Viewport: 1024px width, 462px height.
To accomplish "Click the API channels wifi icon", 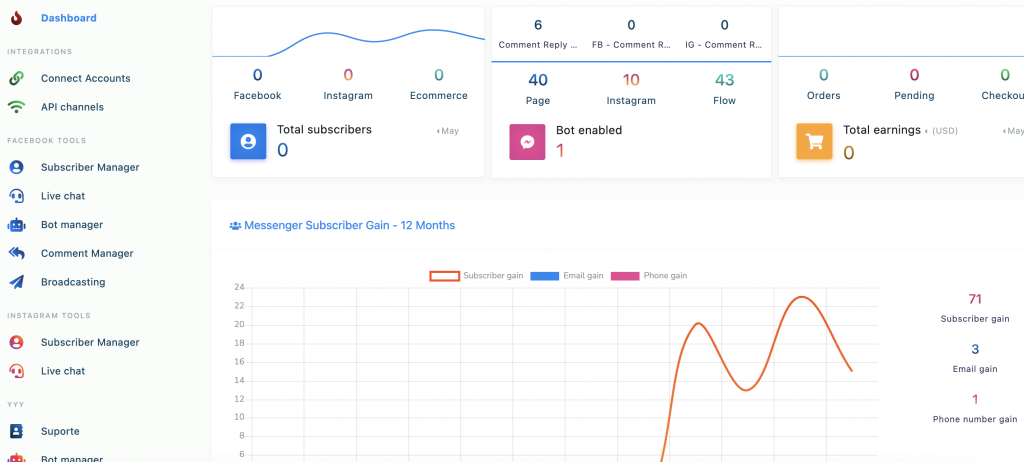I will point(16,107).
